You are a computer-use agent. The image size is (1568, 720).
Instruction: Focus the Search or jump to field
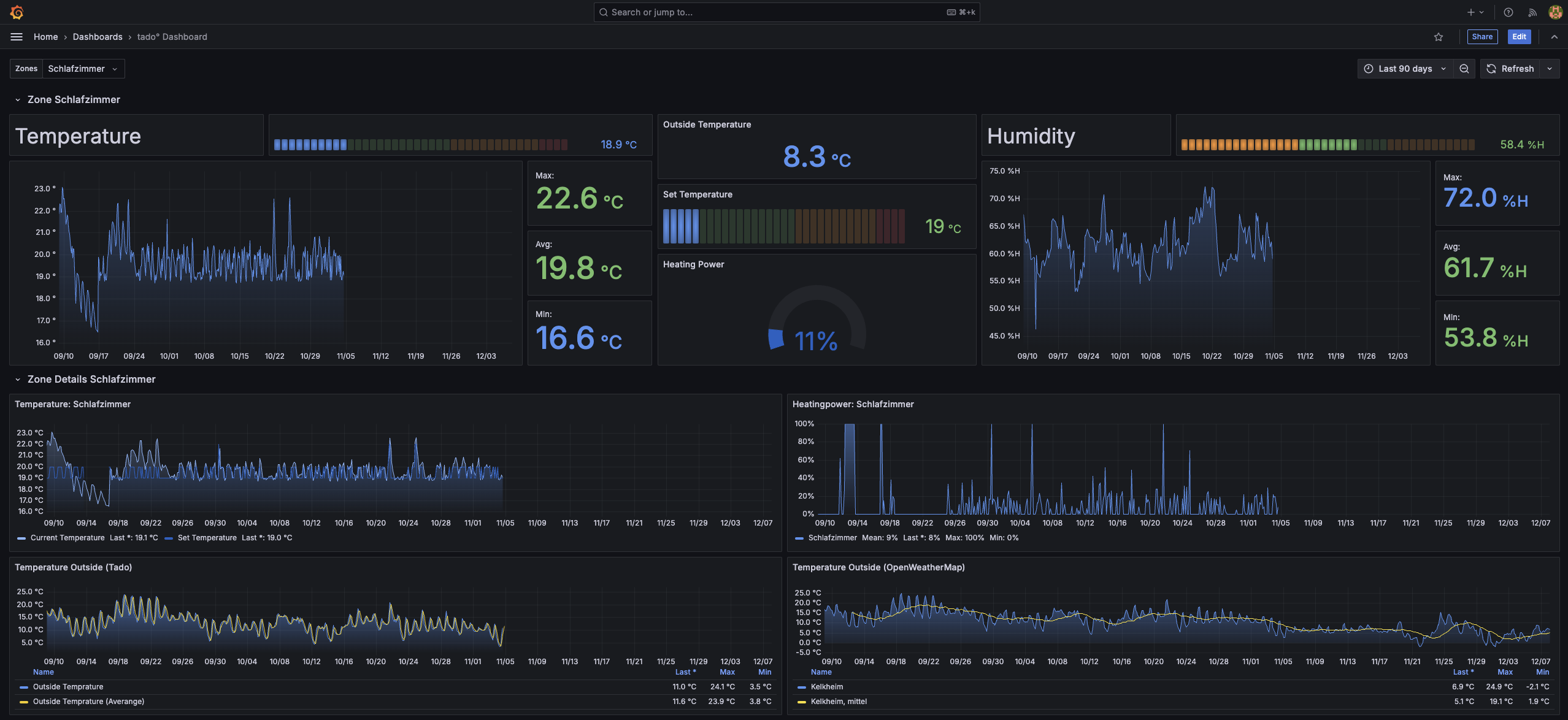(786, 12)
